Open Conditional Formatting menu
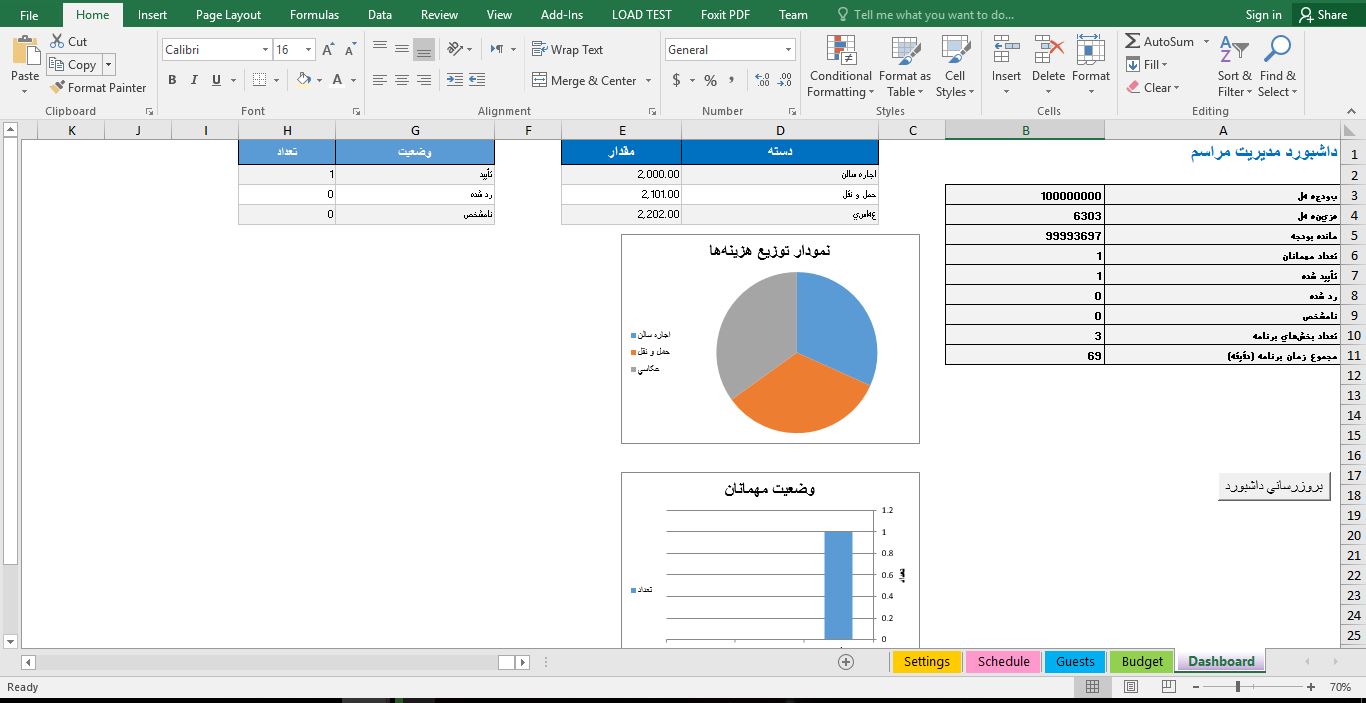The width and height of the screenshot is (1366, 703). tap(840, 67)
